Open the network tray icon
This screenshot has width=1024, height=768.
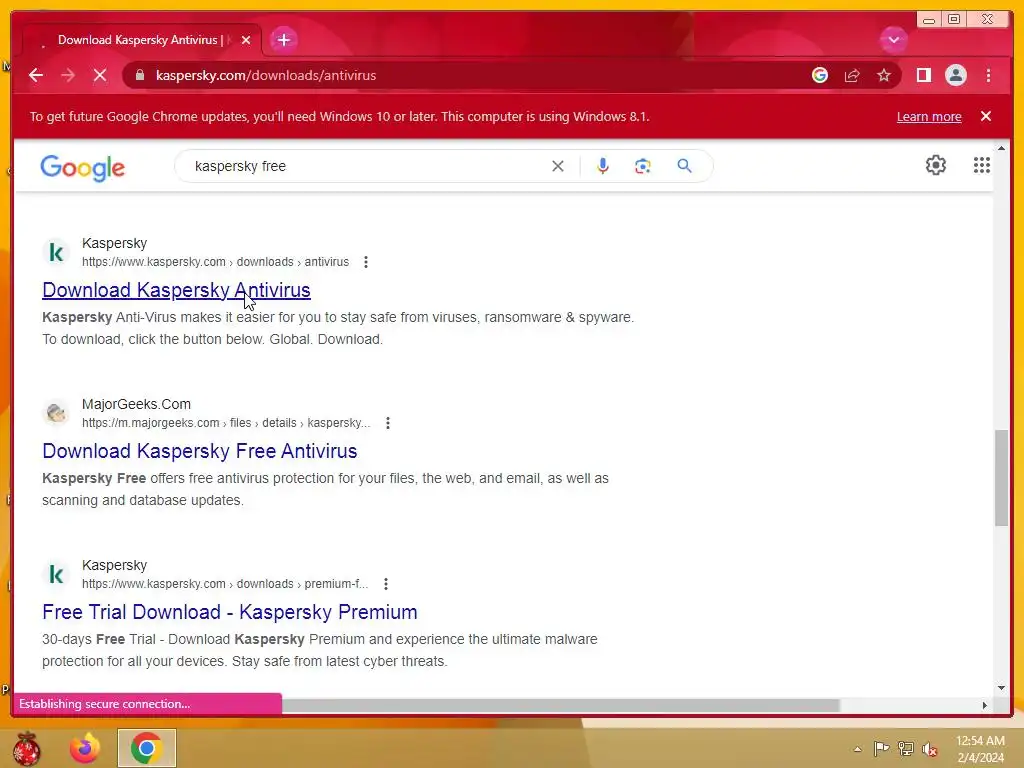coord(905,749)
